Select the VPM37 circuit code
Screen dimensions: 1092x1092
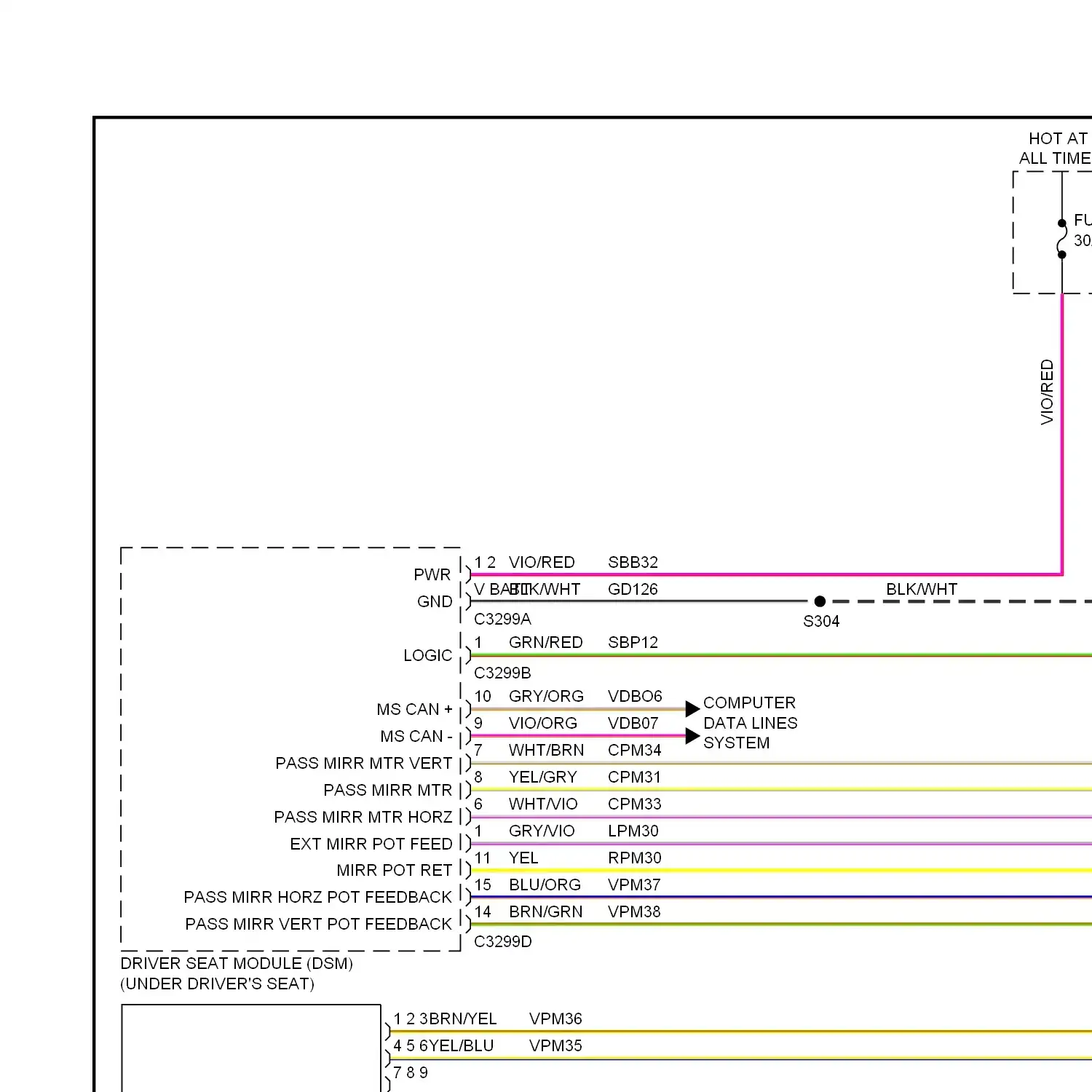coord(634,885)
